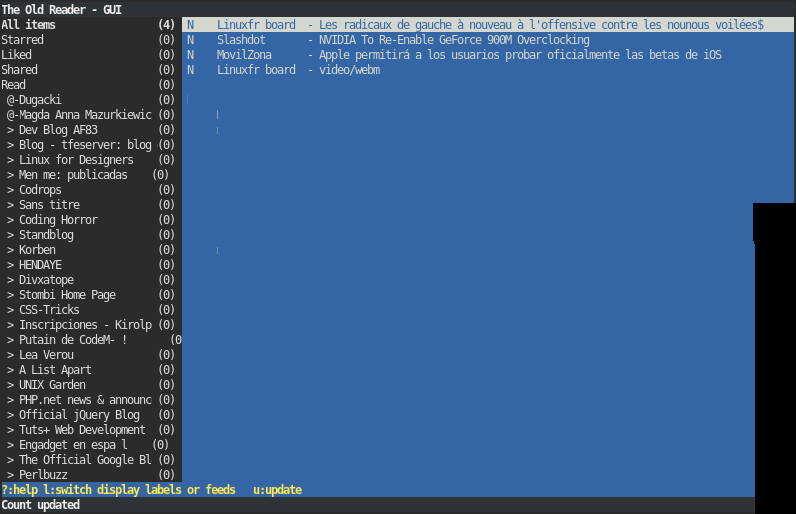Select the All items category
Screen dimensions: 796x514
(90, 25)
